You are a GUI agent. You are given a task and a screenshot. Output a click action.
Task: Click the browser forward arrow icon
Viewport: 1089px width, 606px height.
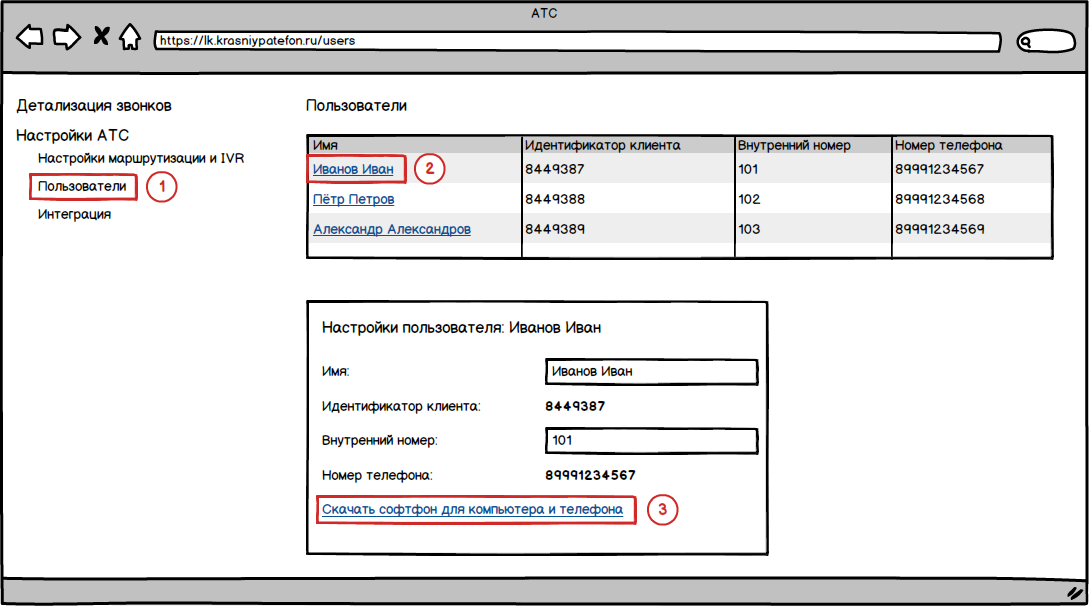66,38
